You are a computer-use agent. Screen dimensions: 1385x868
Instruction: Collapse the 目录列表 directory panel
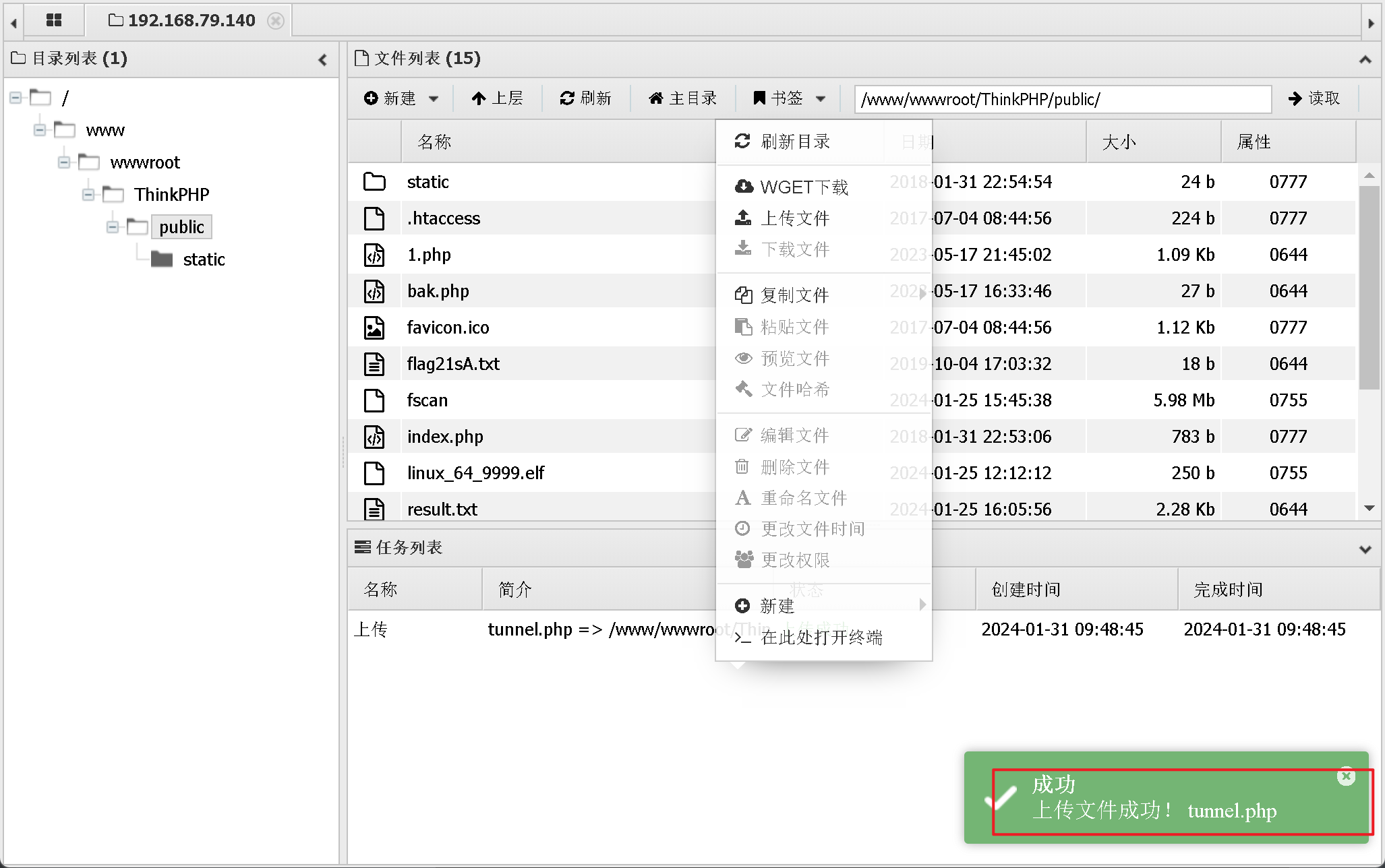pyautogui.click(x=322, y=60)
